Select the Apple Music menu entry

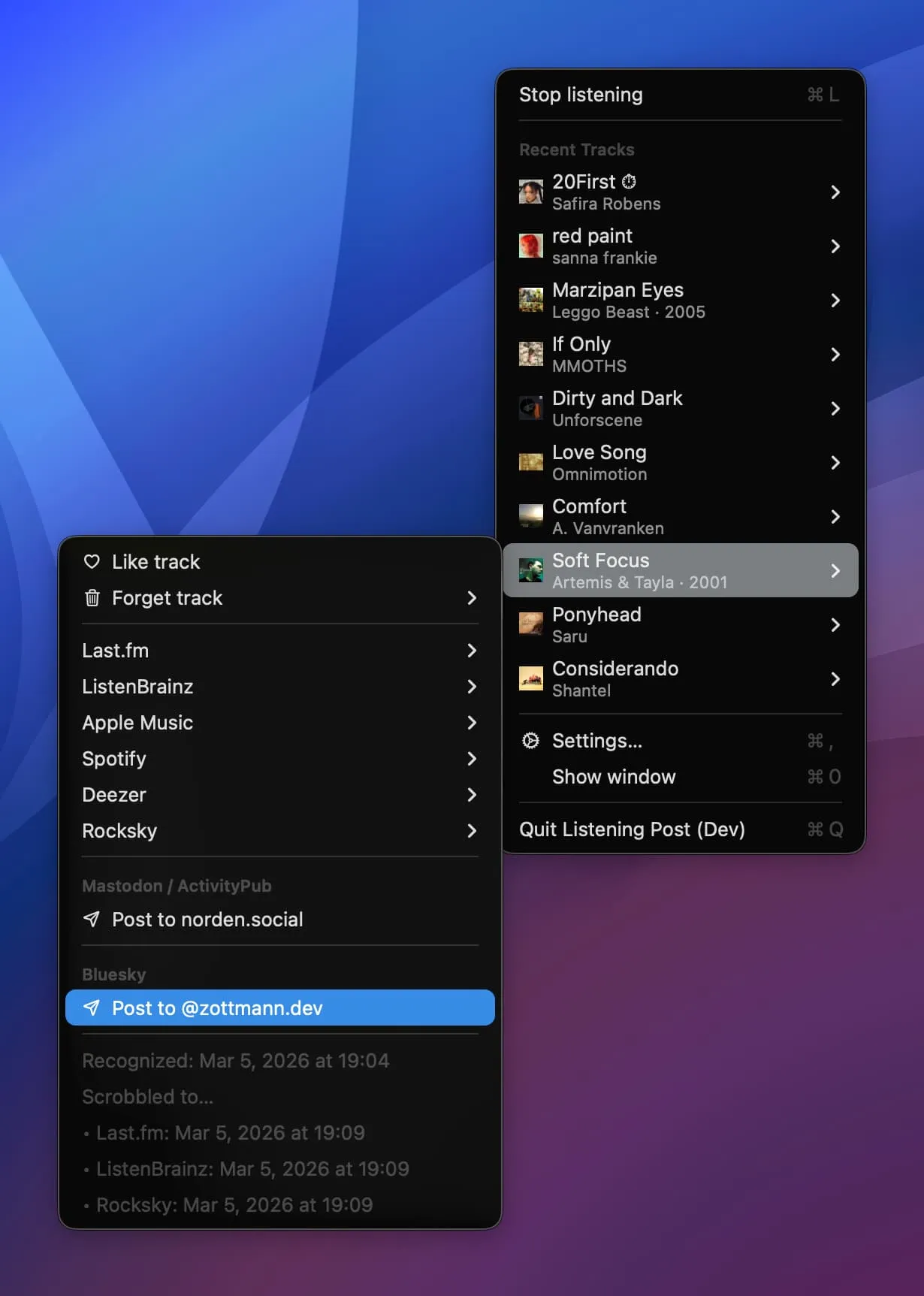(280, 723)
